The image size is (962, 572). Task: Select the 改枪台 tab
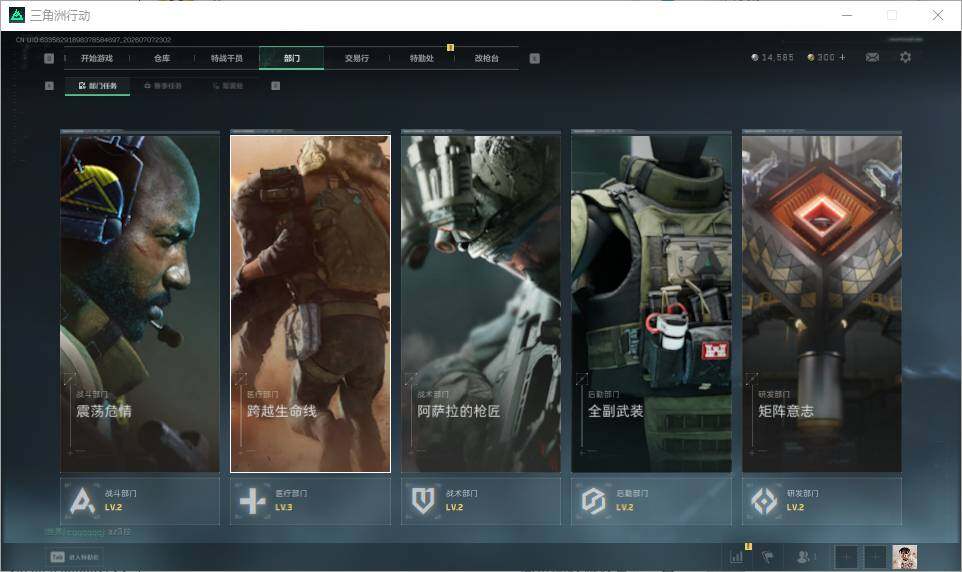[x=487, y=58]
